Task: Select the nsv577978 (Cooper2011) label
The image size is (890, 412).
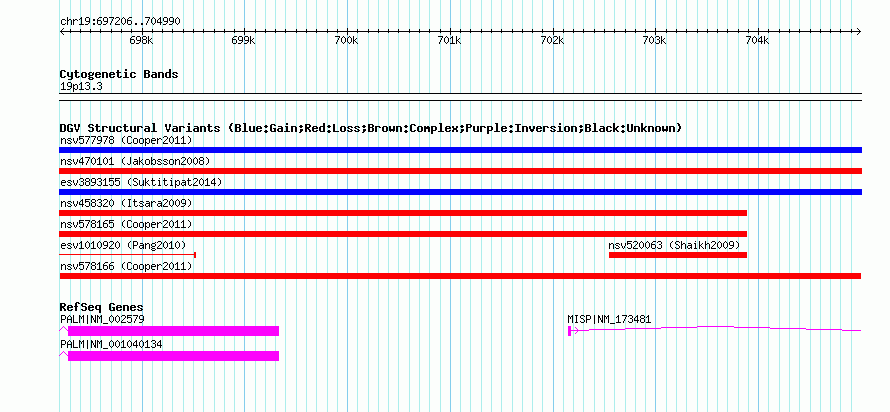Action: 126,140
